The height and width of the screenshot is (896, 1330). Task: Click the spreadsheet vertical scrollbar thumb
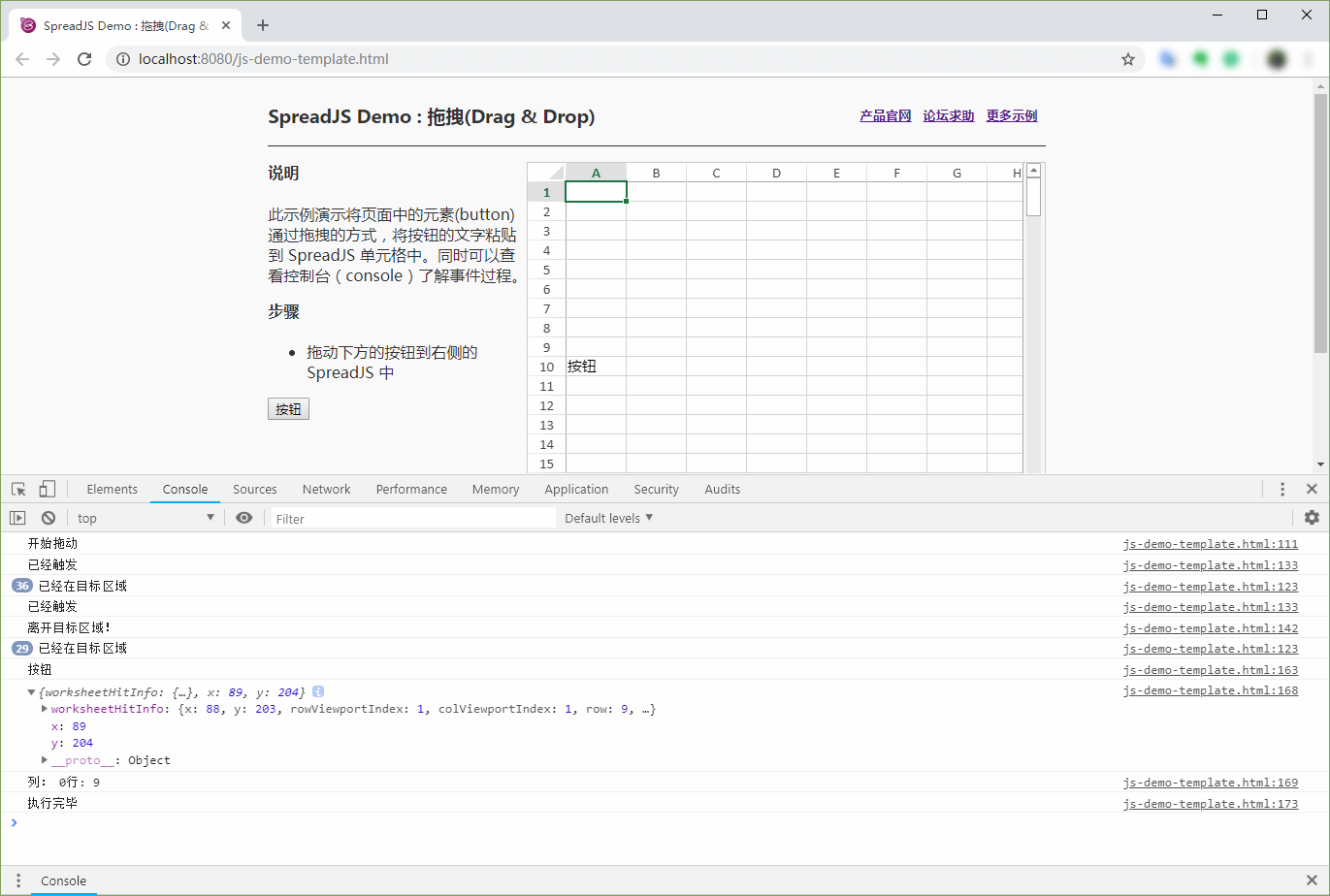pyautogui.click(x=1034, y=197)
